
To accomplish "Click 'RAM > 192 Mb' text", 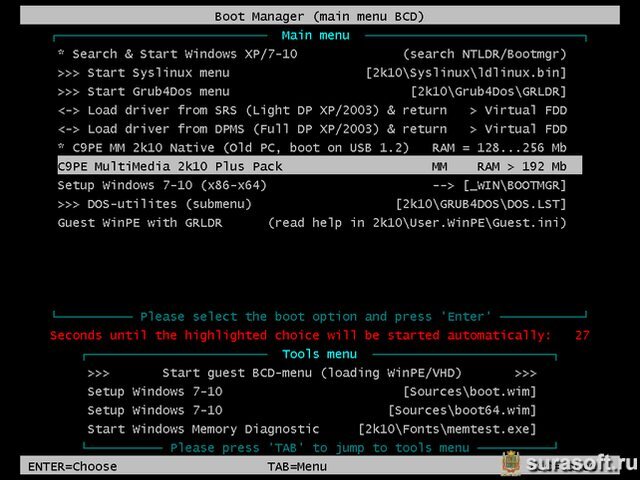I will coord(522,167).
